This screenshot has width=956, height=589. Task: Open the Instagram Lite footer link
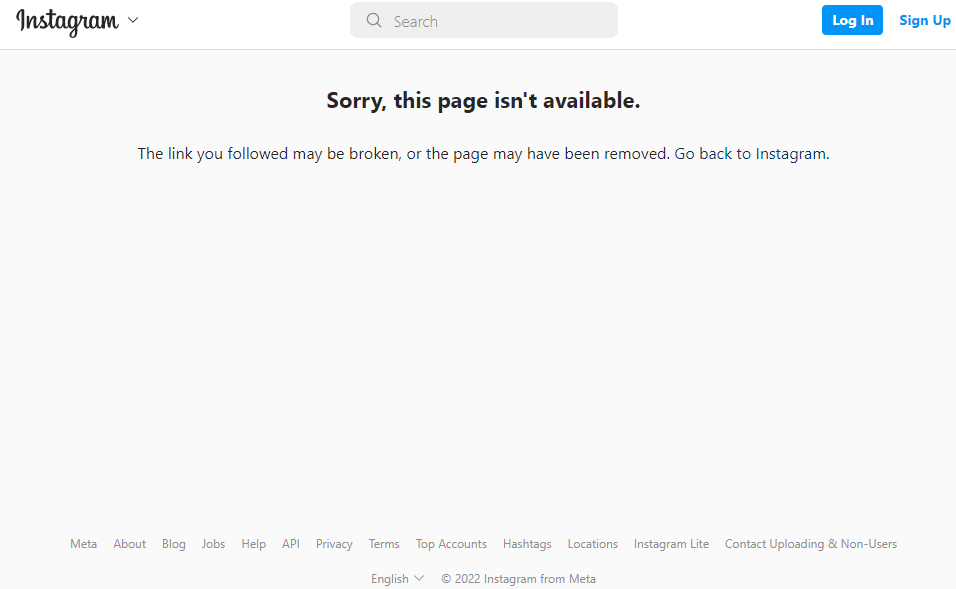point(671,544)
